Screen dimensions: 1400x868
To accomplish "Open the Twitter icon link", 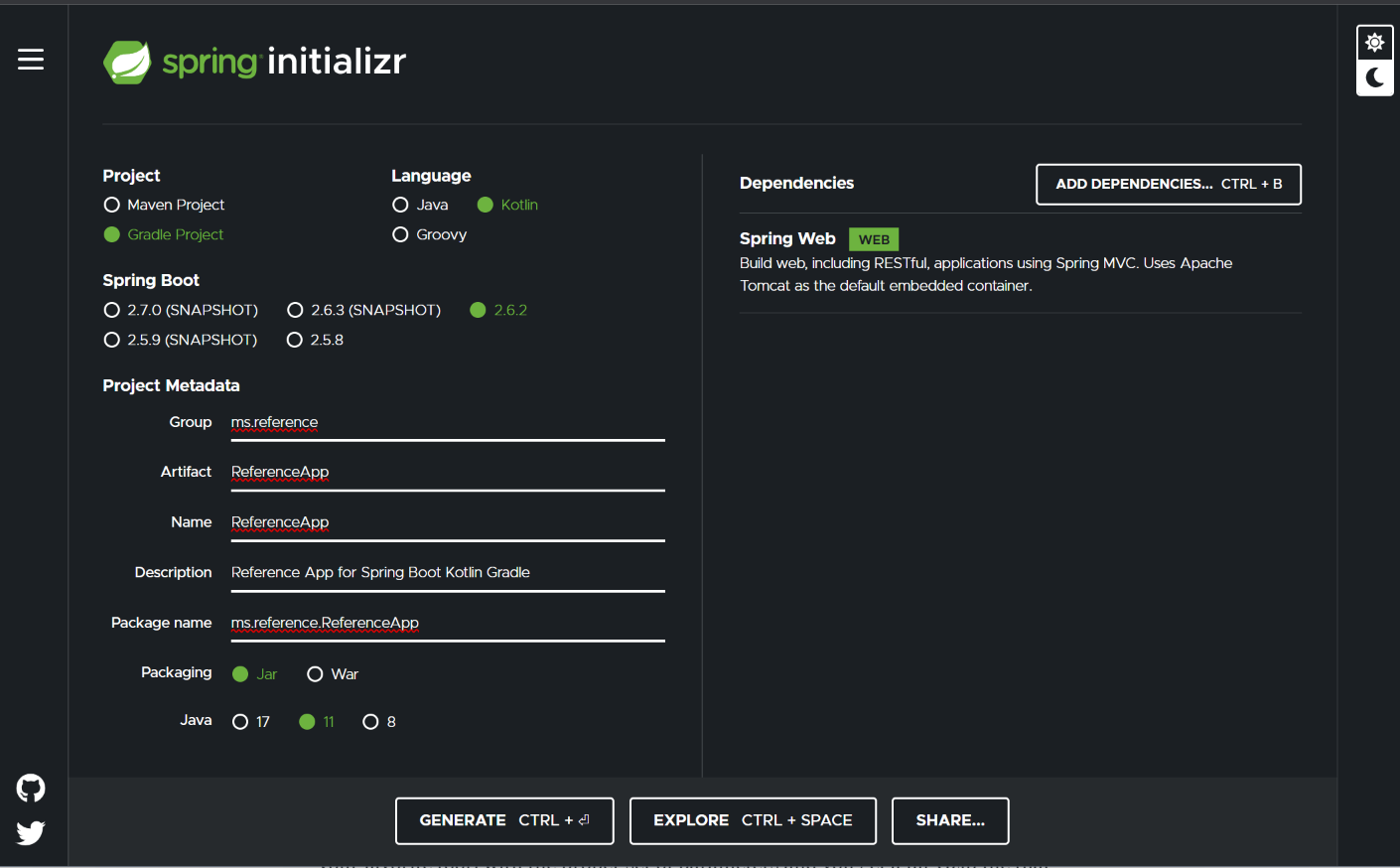I will [x=31, y=832].
